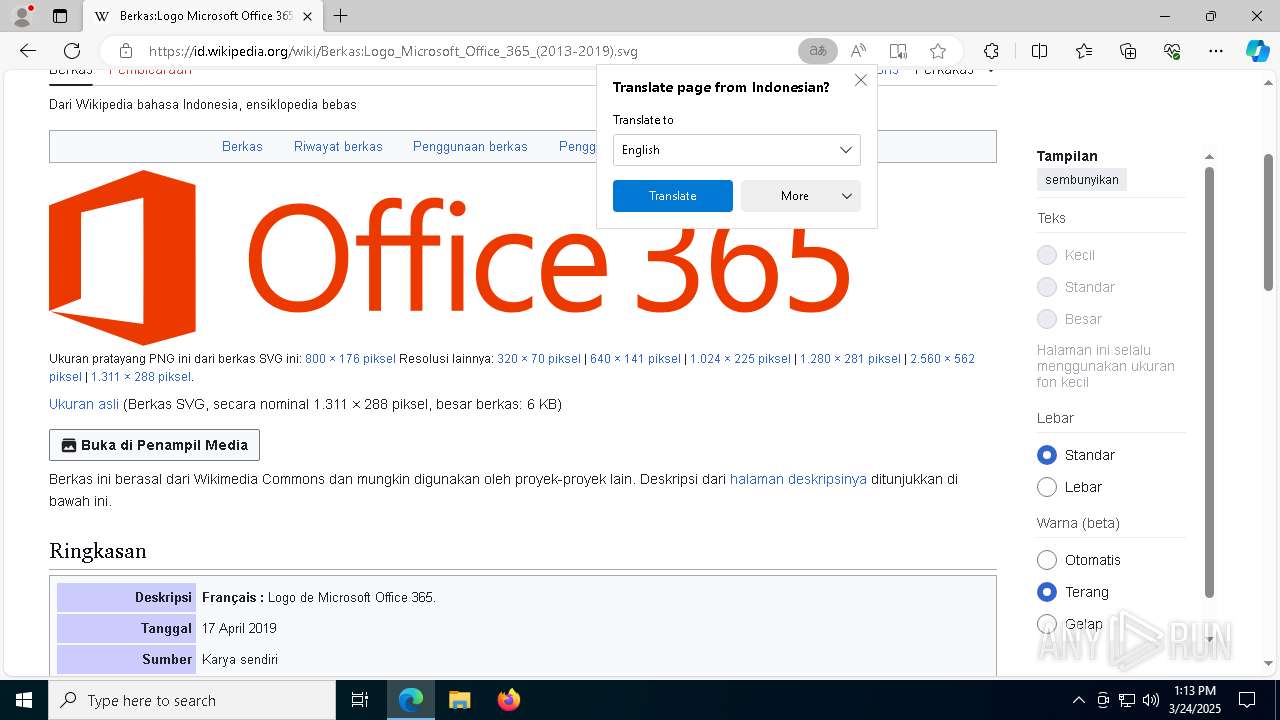Viewport: 1280px width, 720px height.
Task: Show hidden system tray icons
Action: tap(1078, 700)
